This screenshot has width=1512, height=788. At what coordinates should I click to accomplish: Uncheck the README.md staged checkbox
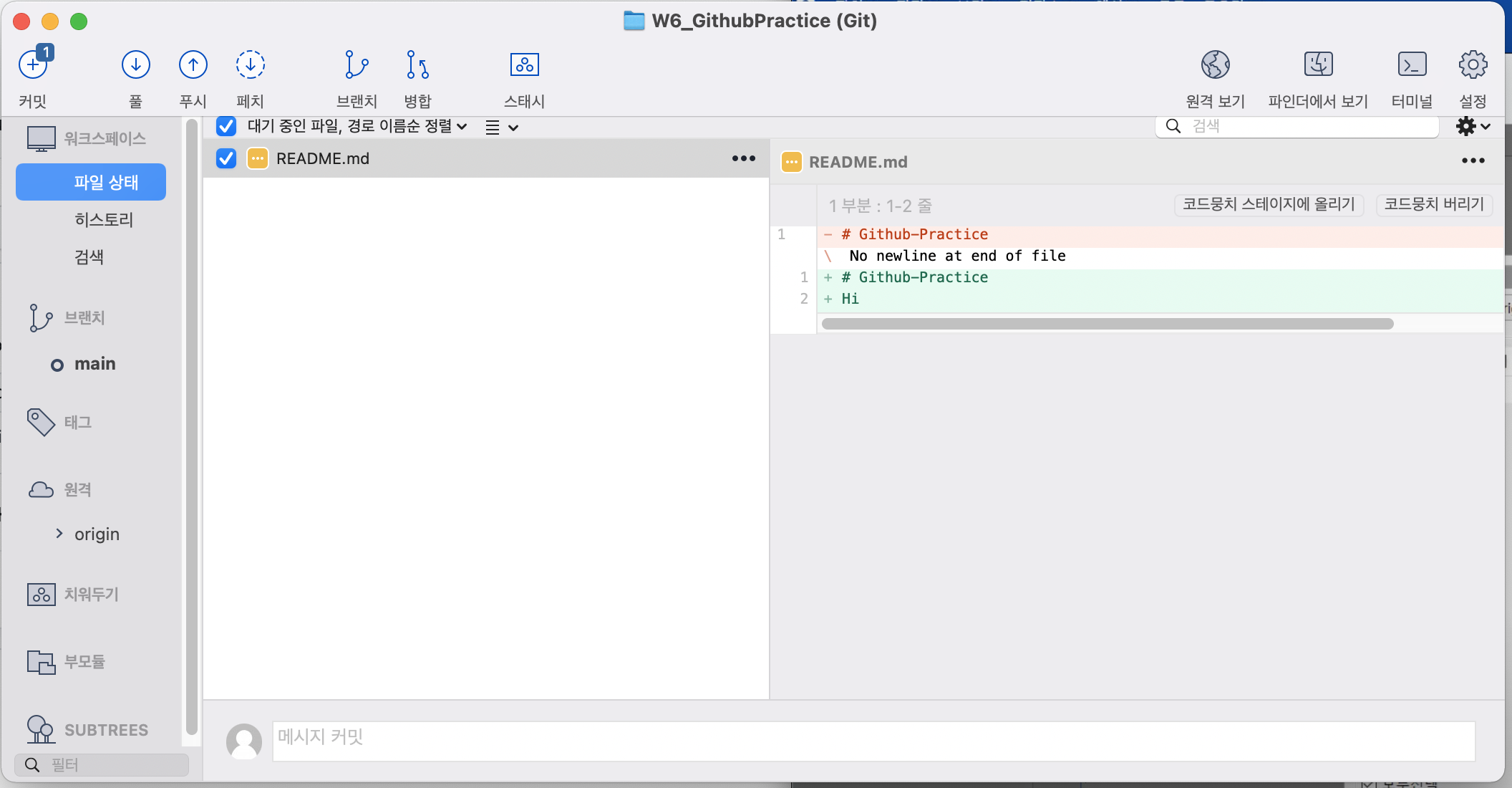click(x=226, y=158)
